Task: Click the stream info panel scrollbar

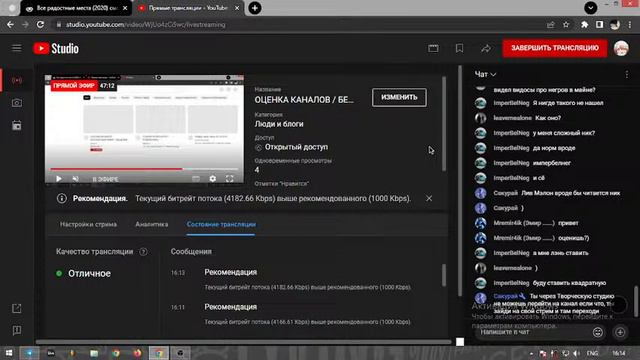Action: [x=444, y=123]
